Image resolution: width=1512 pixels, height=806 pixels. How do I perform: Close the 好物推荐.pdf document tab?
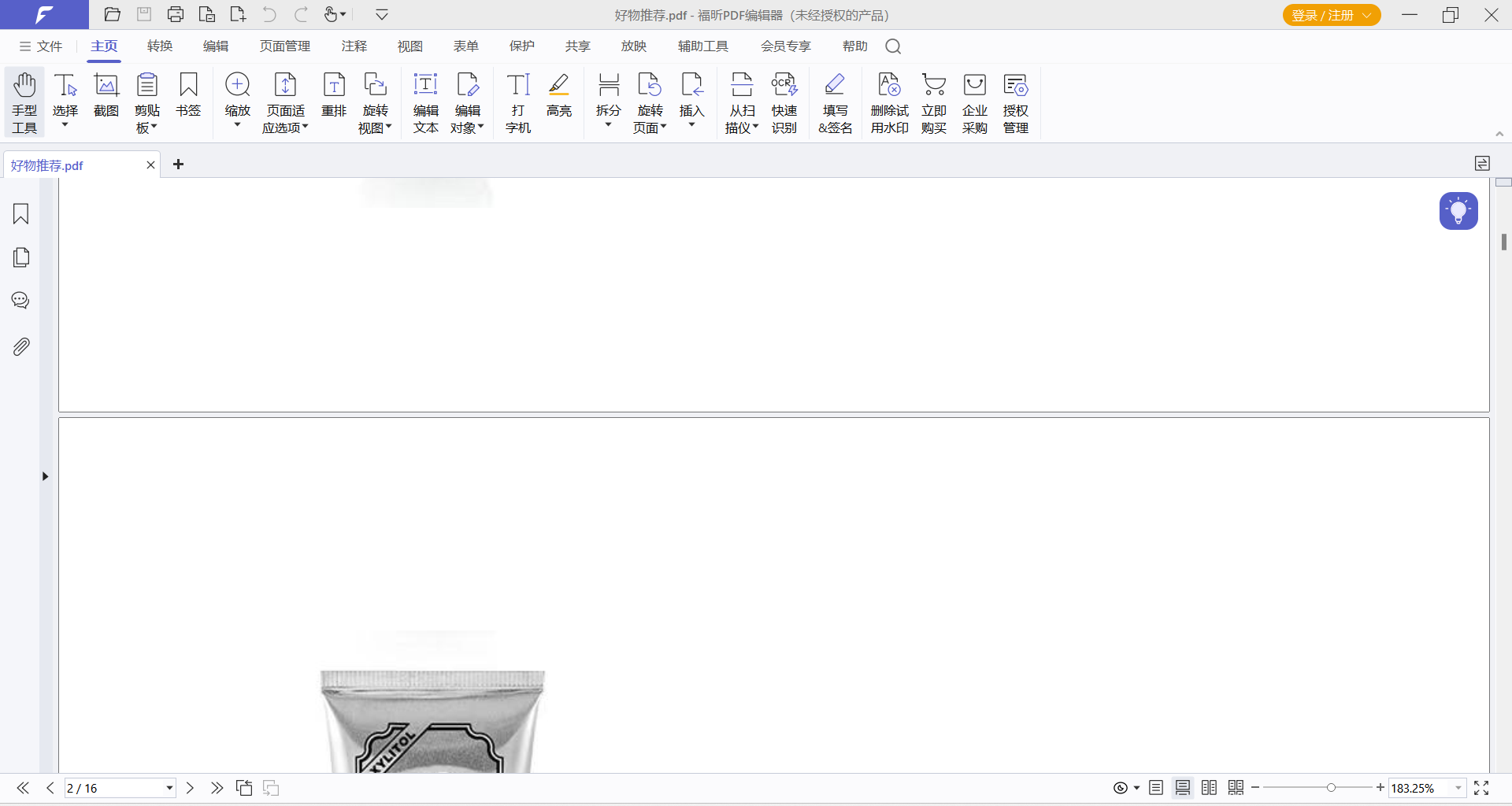coord(150,165)
